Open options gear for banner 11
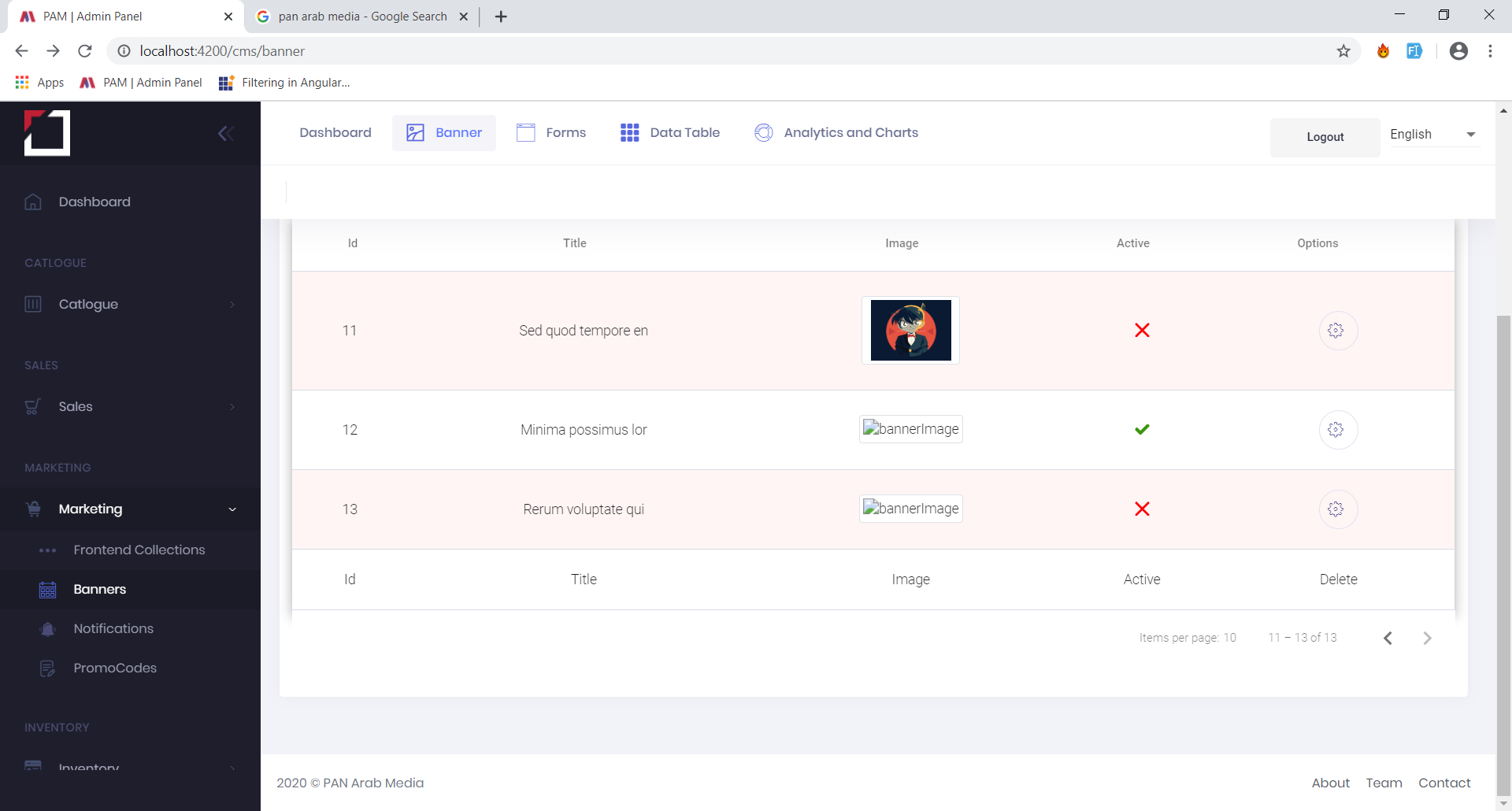Viewport: 1512px width, 811px height. tap(1337, 331)
